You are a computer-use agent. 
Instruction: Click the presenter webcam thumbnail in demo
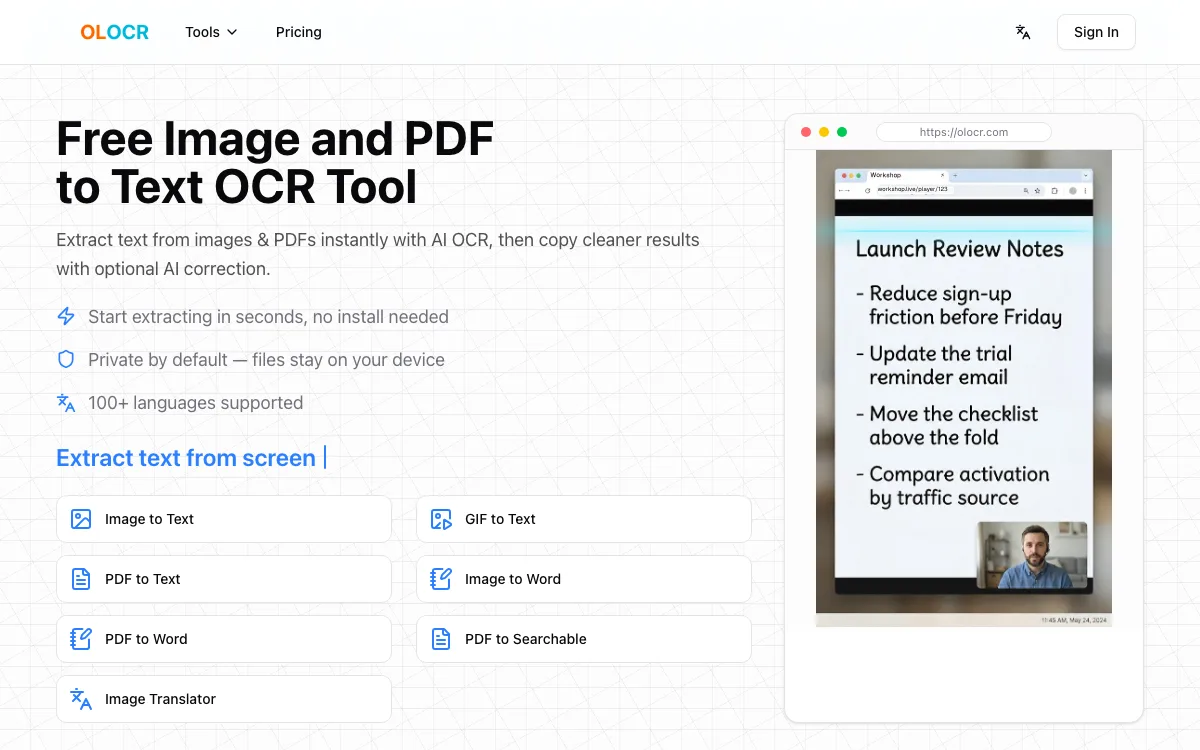1032,555
